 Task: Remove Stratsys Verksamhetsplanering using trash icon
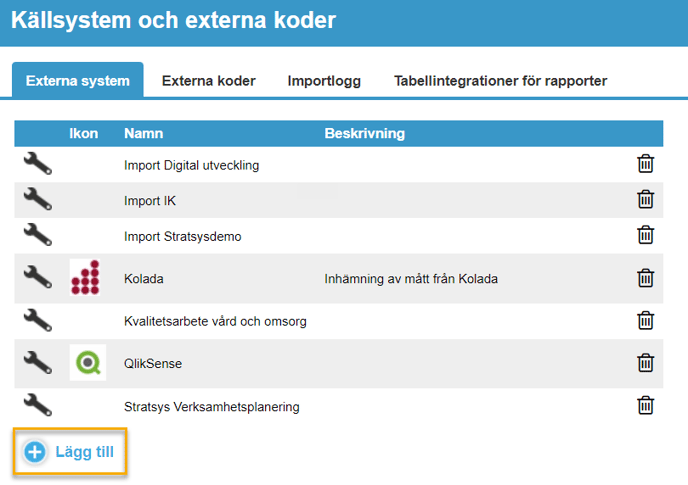(x=646, y=405)
